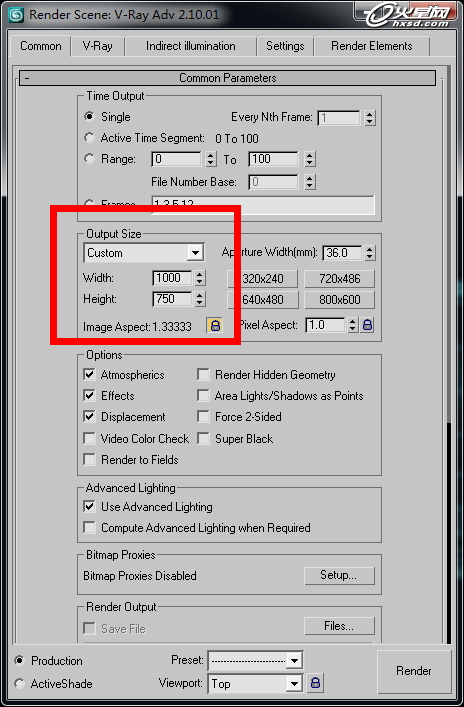Open the Indirect illumination tab
This screenshot has width=464, height=707.
(190, 46)
